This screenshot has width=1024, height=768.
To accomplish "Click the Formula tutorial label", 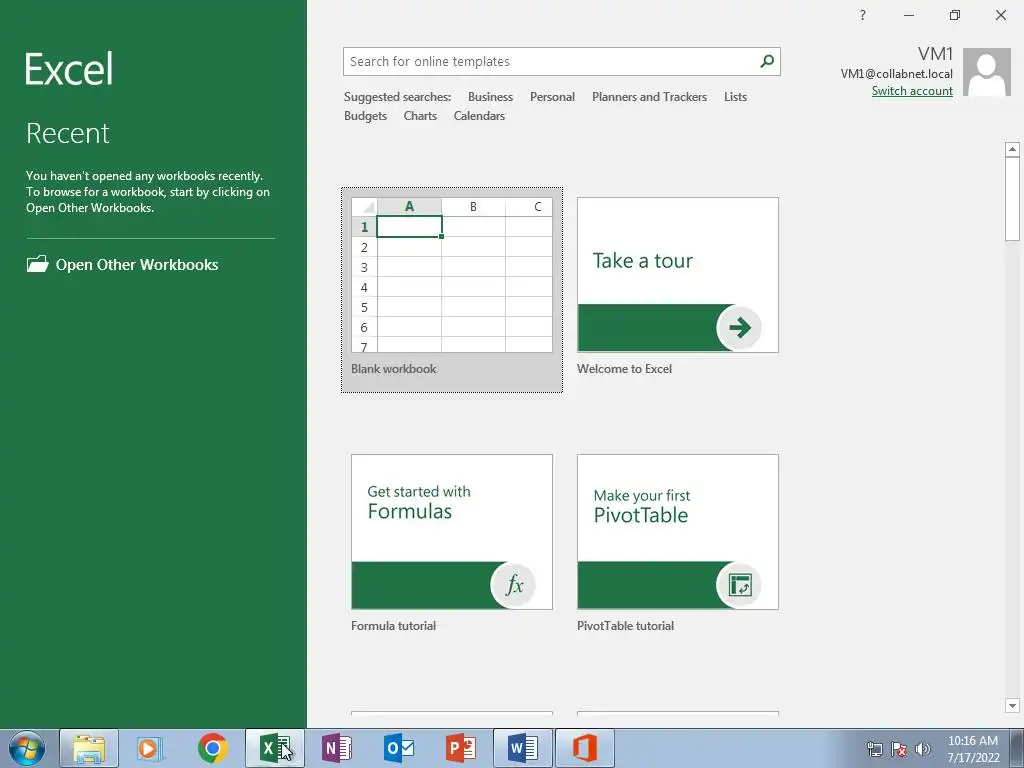I will (393, 626).
